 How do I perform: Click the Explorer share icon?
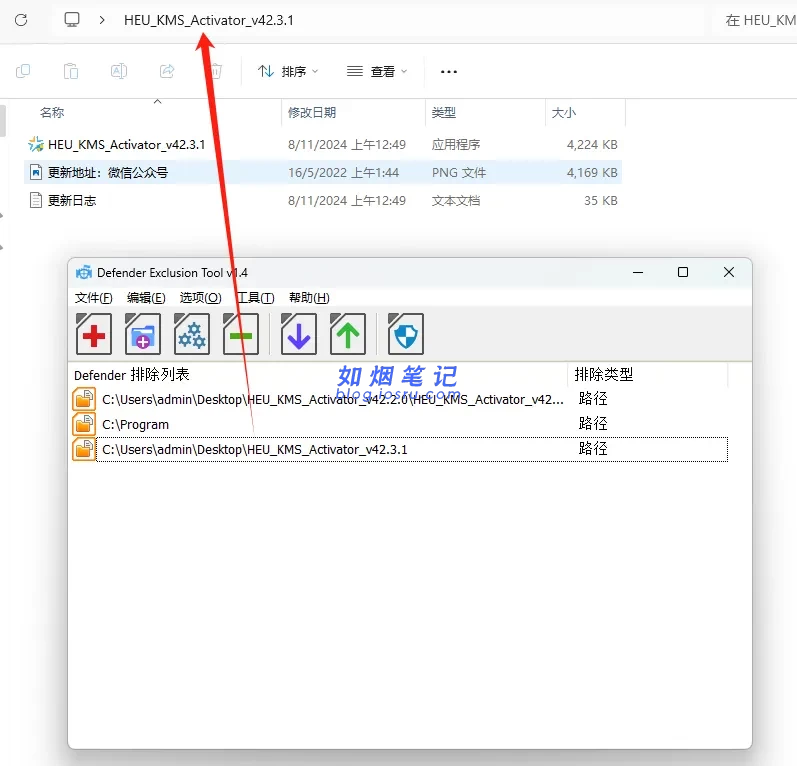[x=167, y=71]
